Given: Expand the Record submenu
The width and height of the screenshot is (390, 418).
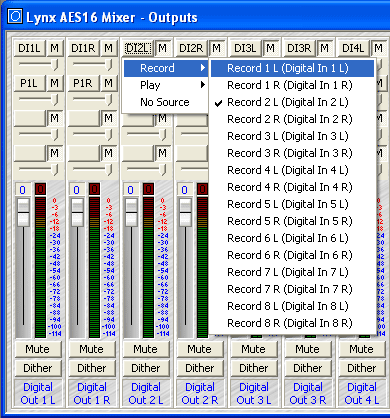Looking at the screenshot, I should (166, 68).
